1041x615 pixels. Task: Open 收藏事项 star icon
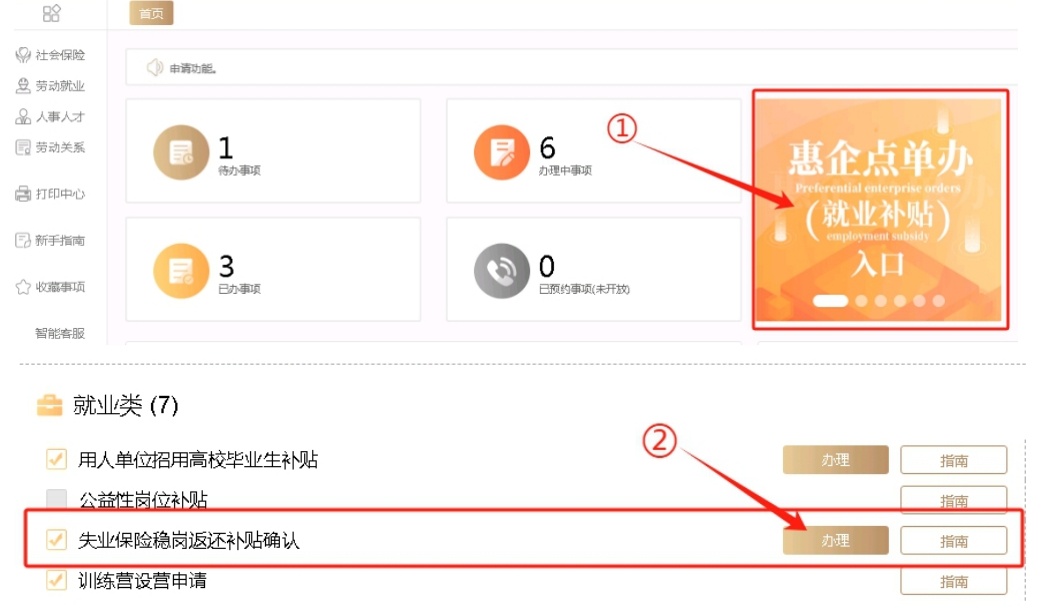coord(23,287)
